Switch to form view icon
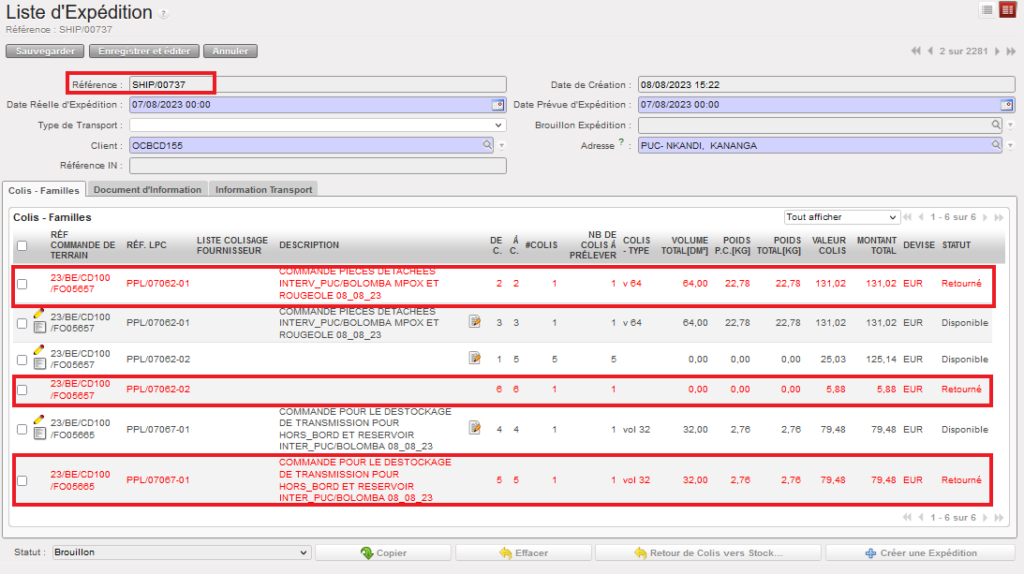The height and width of the screenshot is (574, 1024). click(1007, 10)
